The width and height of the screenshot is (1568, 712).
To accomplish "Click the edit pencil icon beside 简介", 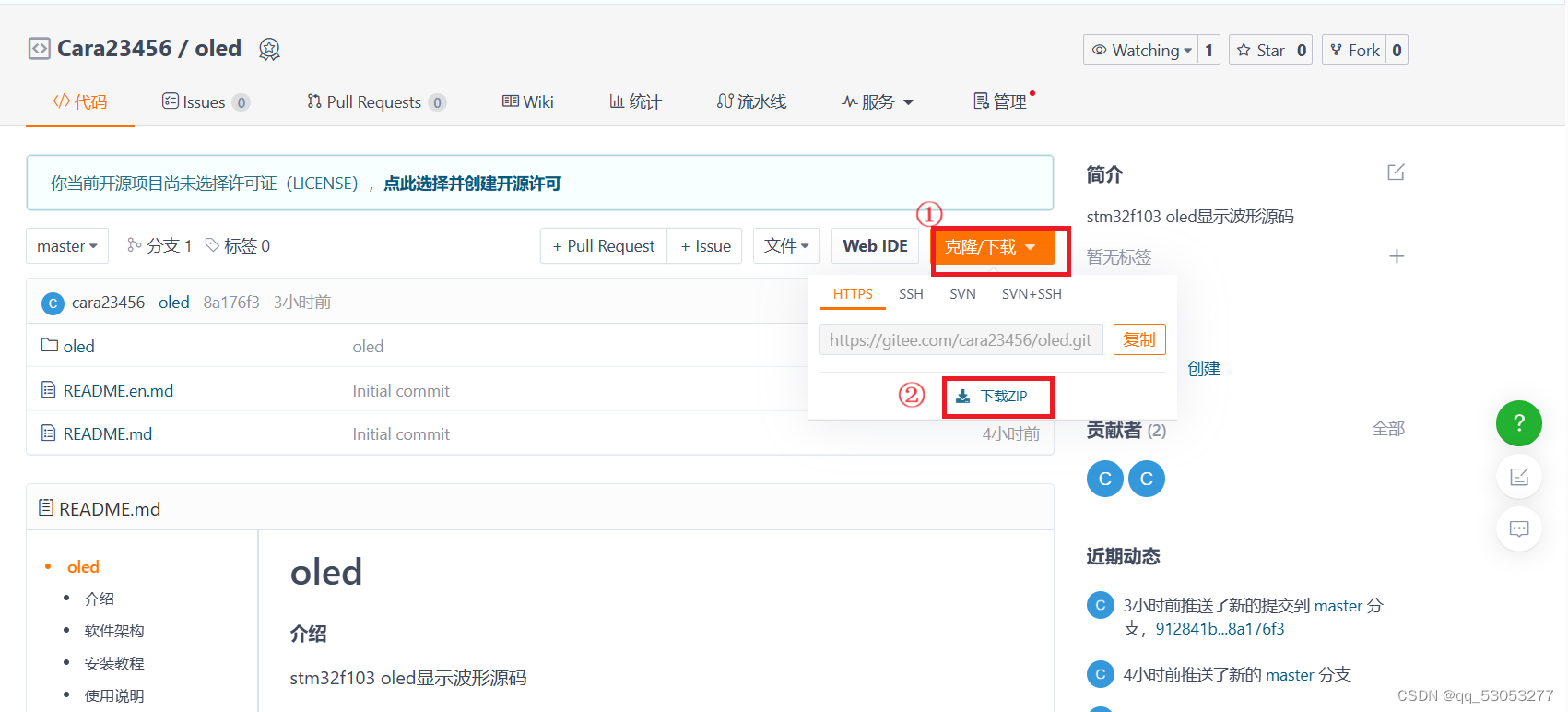I will coord(1396,172).
